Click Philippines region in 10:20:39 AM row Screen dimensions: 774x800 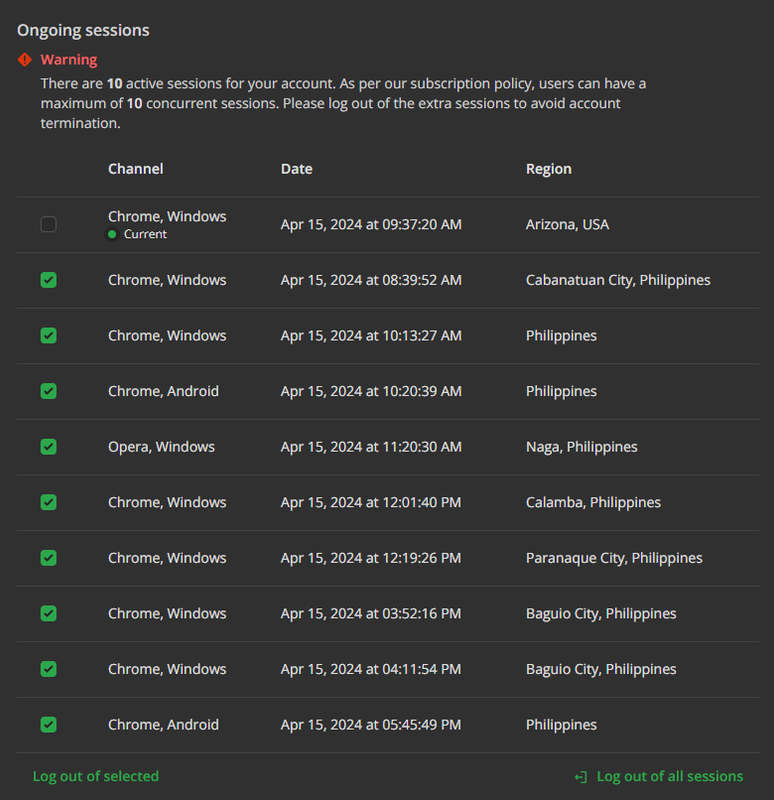(x=561, y=391)
